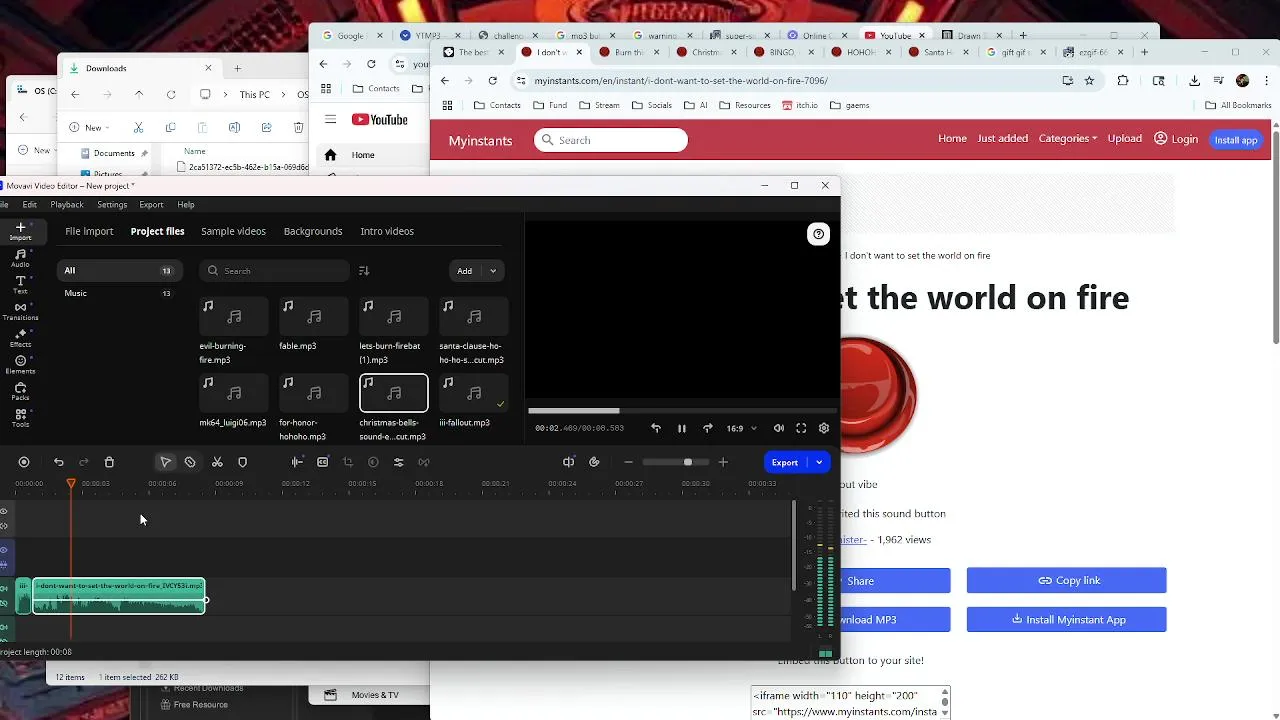The image size is (1280, 720).
Task: Toggle preview volume mute speaker
Action: 779,428
